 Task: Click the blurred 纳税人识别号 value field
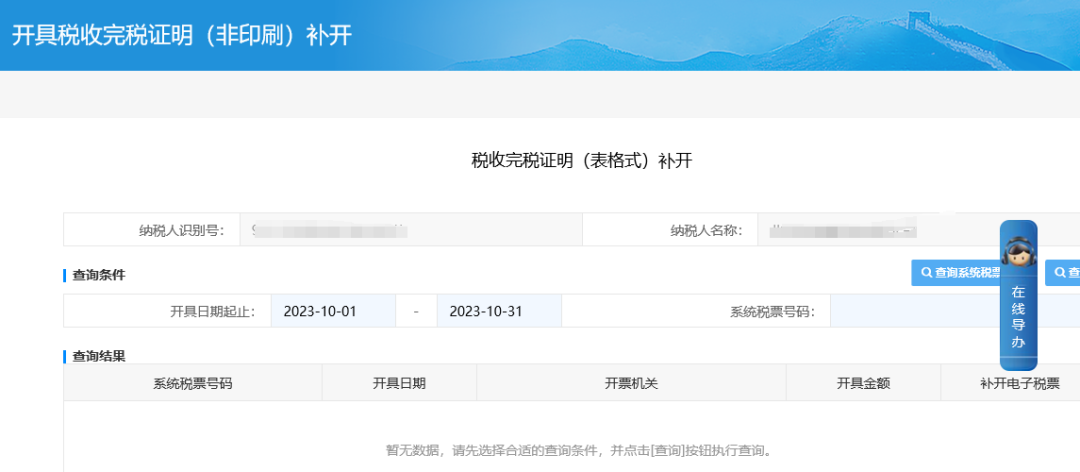(411, 229)
